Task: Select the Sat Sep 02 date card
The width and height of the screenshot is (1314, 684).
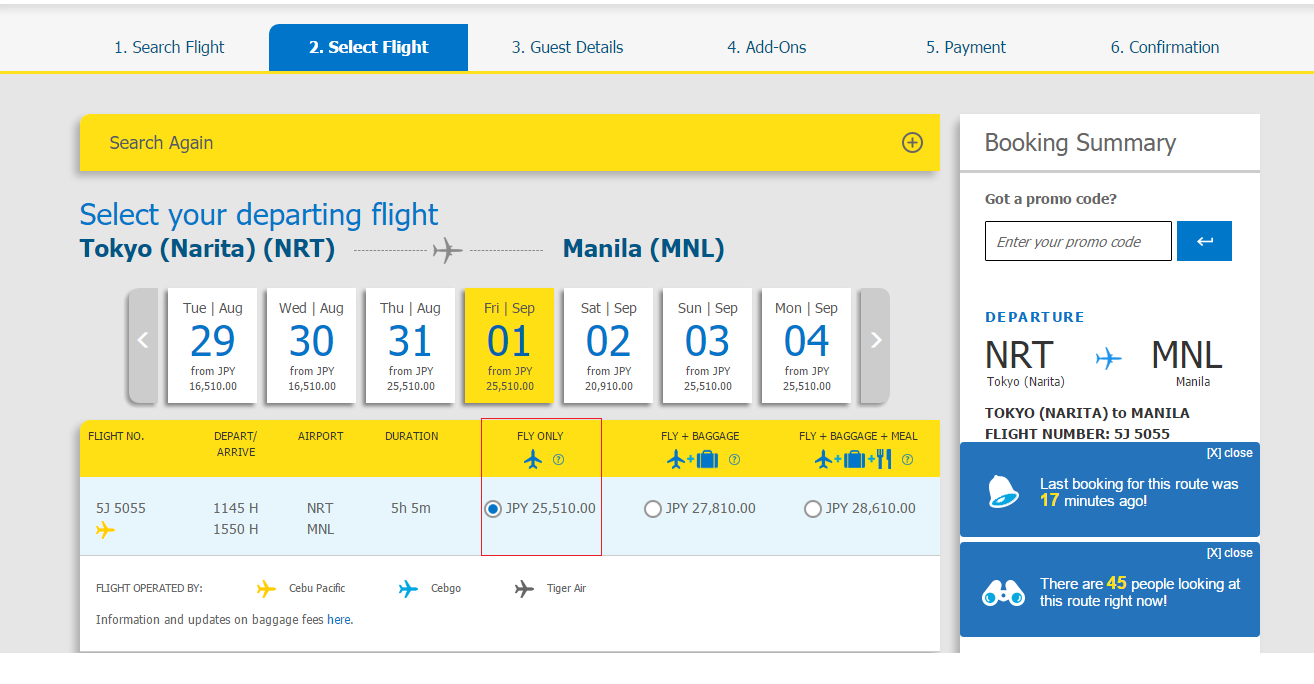Action: [608, 346]
